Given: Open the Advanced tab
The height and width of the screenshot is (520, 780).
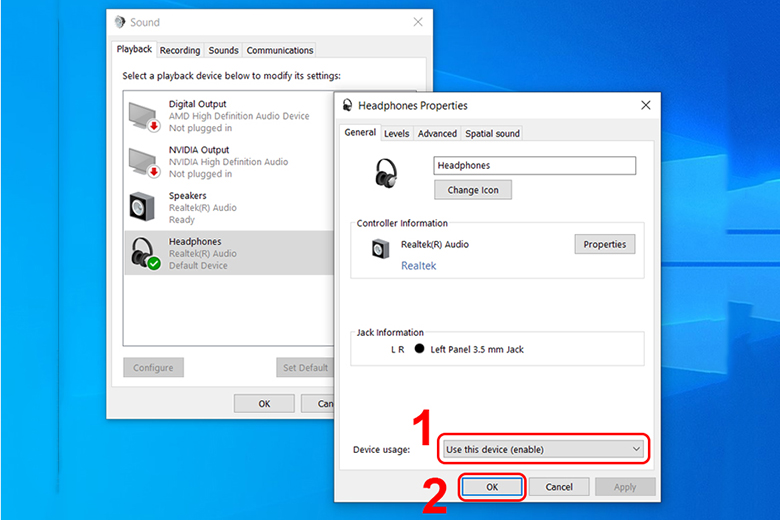Looking at the screenshot, I should pyautogui.click(x=437, y=133).
